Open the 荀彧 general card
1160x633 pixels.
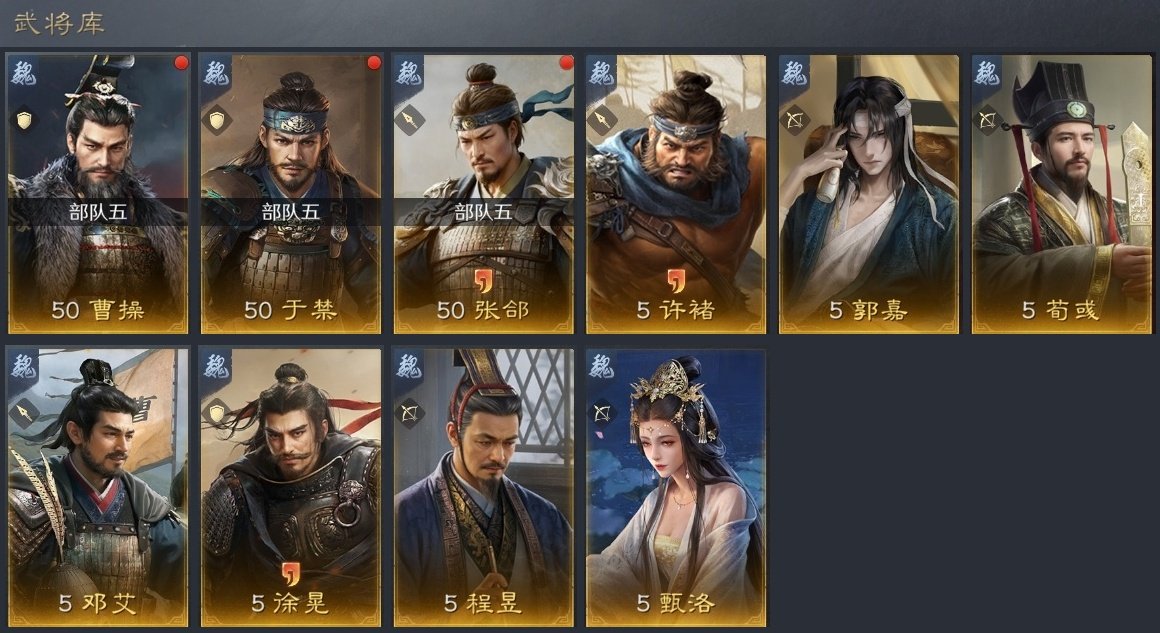1061,194
